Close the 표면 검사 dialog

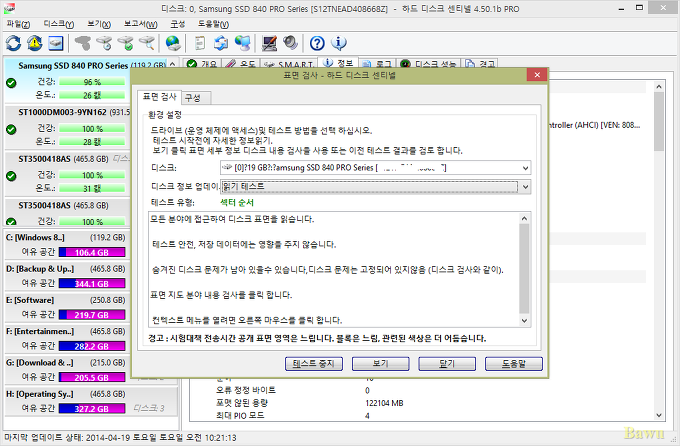coord(537,75)
